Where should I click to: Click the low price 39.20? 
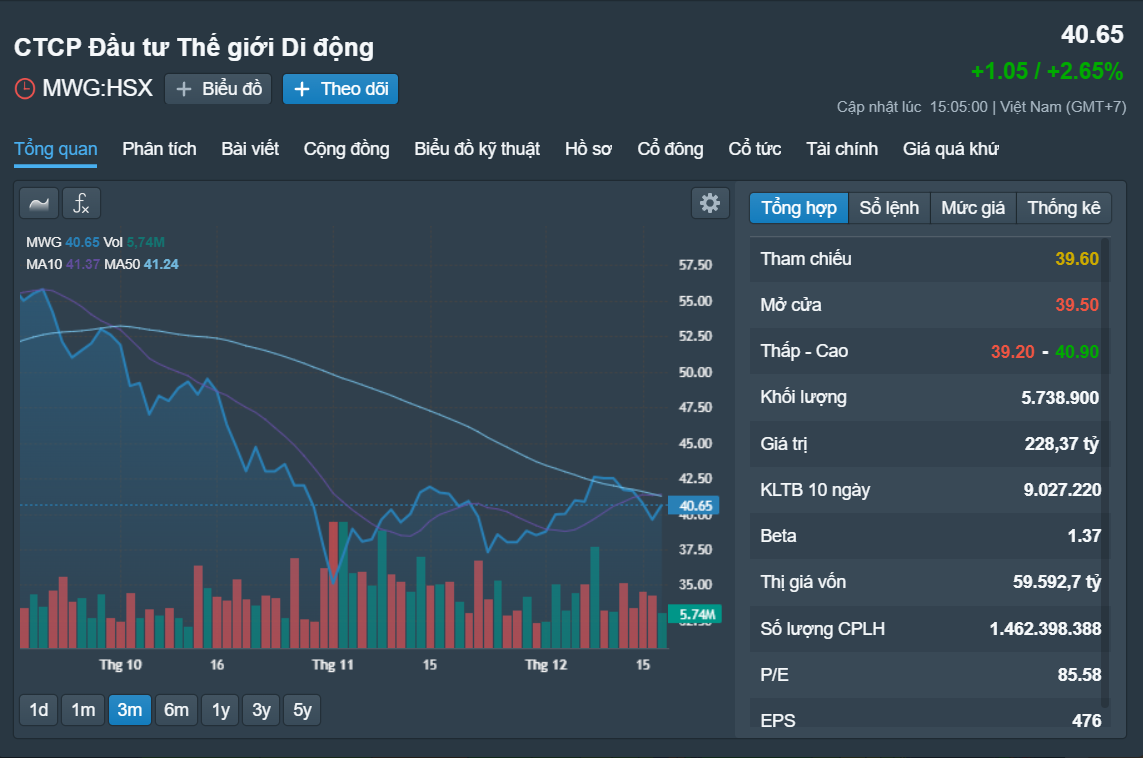coord(1013,351)
